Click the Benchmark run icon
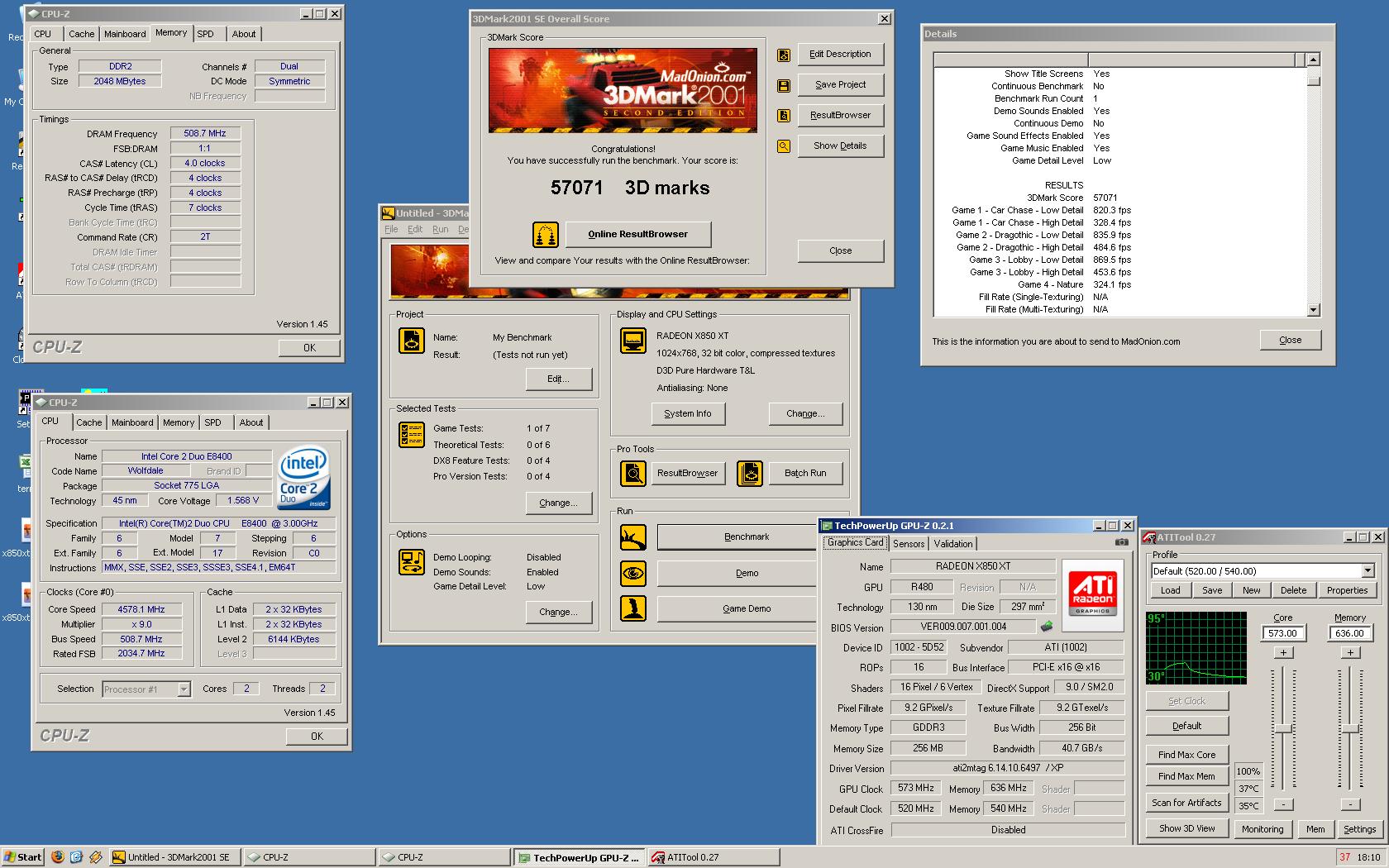Viewport: 1389px width, 868px height. click(633, 537)
